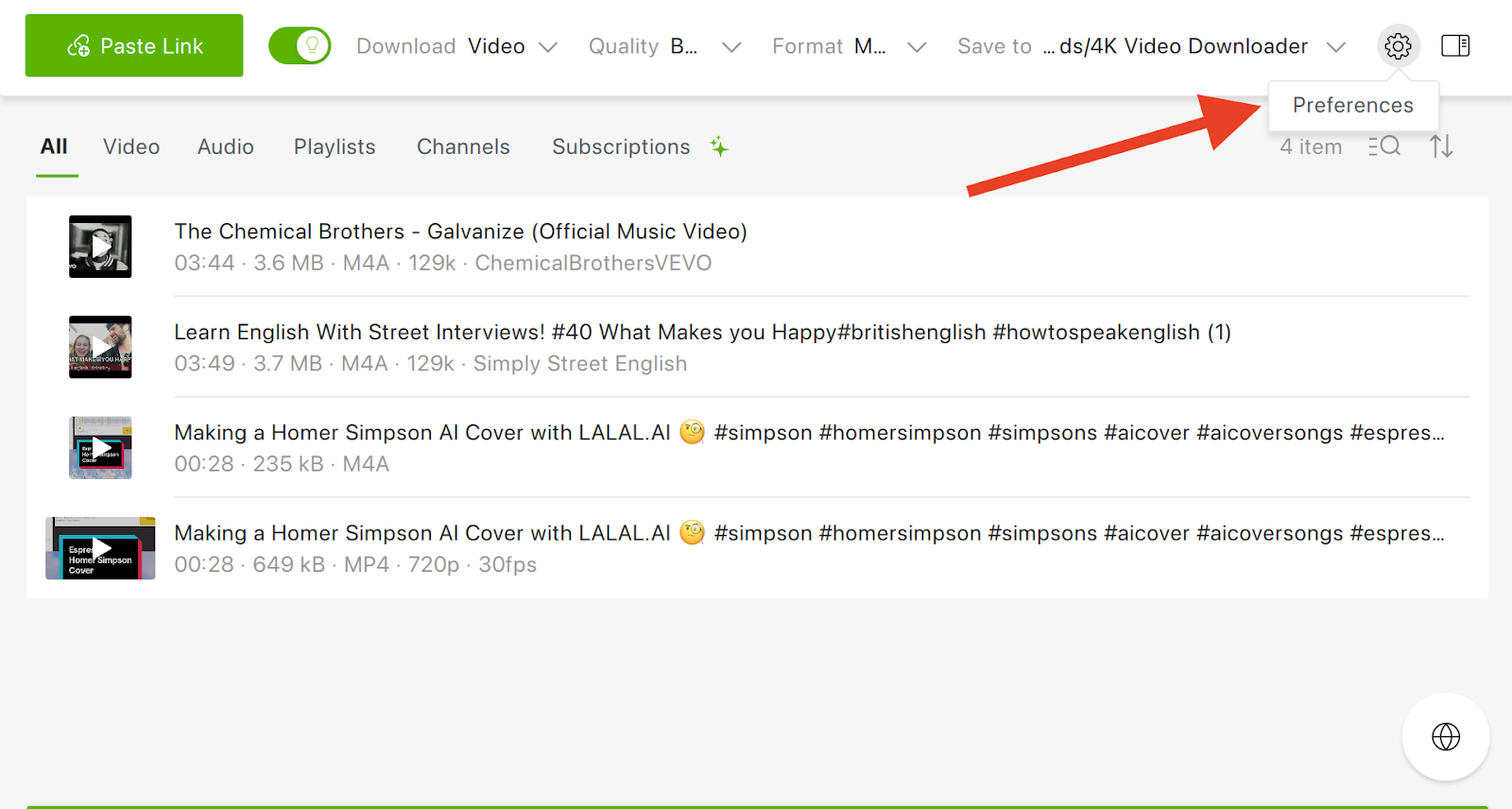Open Preferences with the gear icon
1512x809 pixels.
pos(1398,45)
